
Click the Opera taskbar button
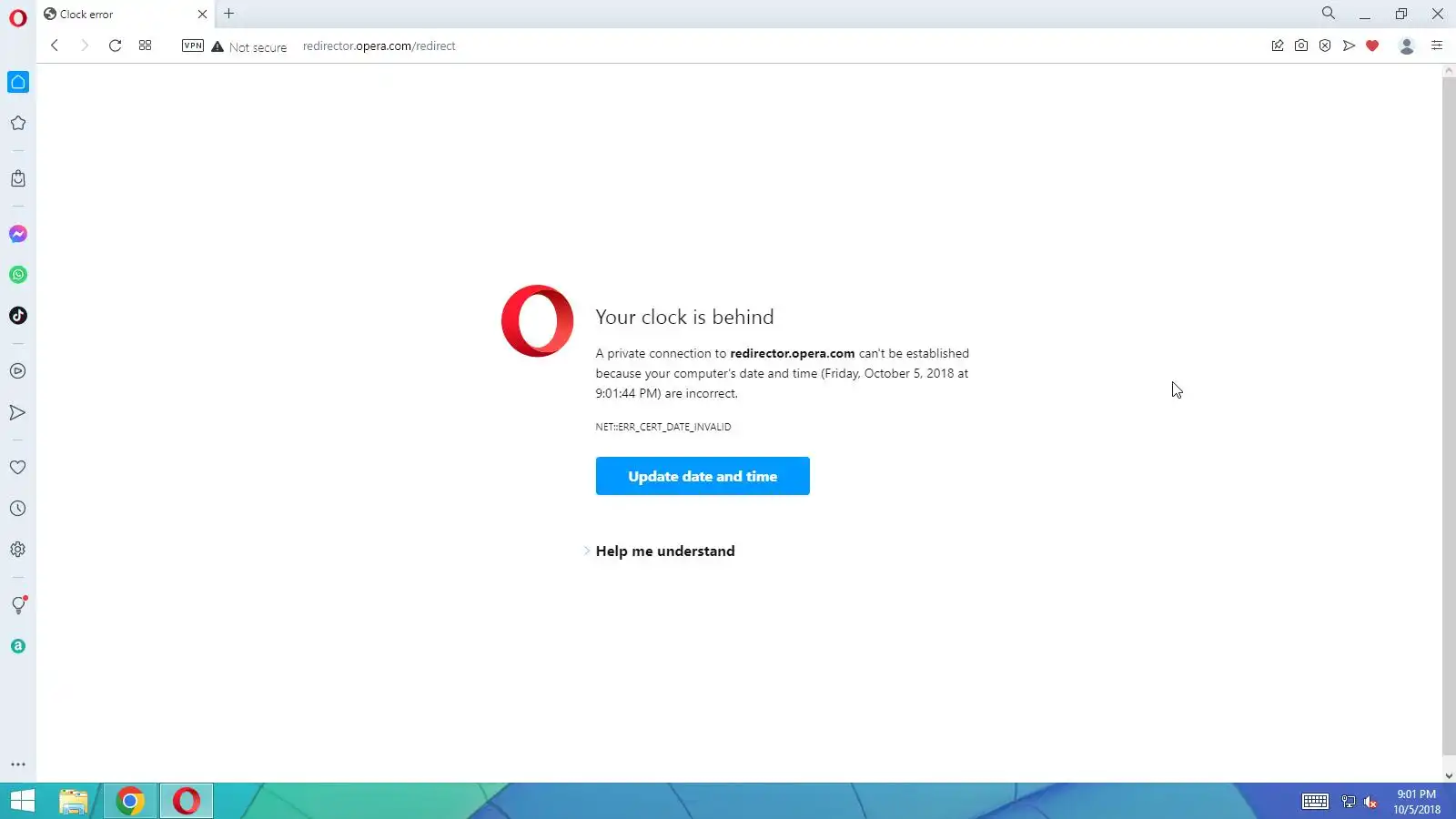187,801
